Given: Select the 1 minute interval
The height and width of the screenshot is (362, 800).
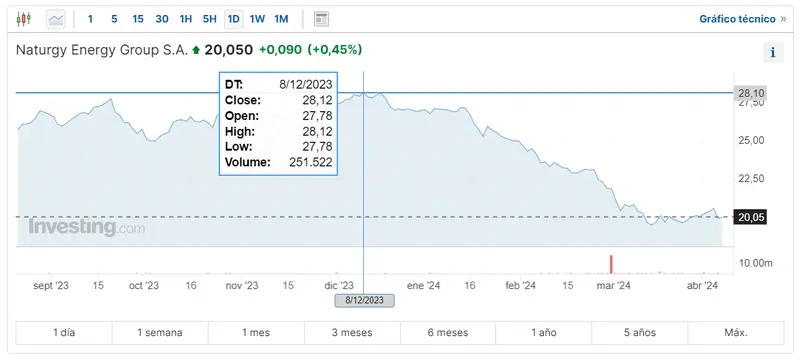Looking at the screenshot, I should click(90, 19).
